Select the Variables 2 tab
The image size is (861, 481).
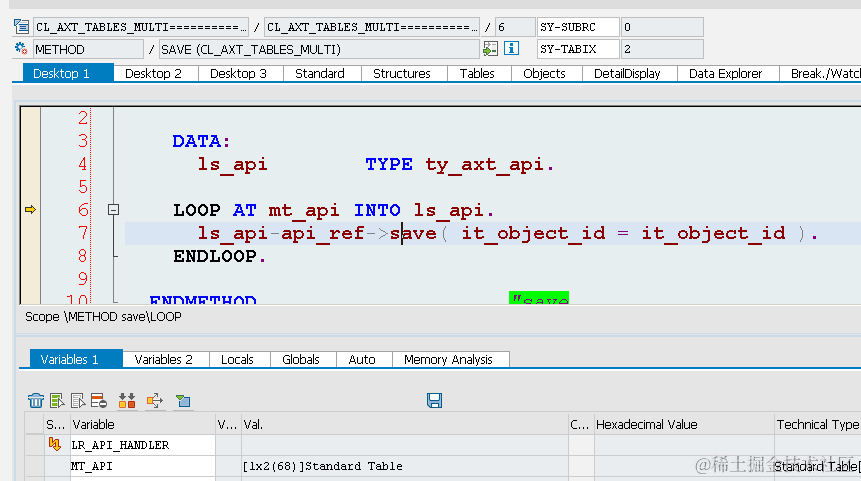point(166,359)
